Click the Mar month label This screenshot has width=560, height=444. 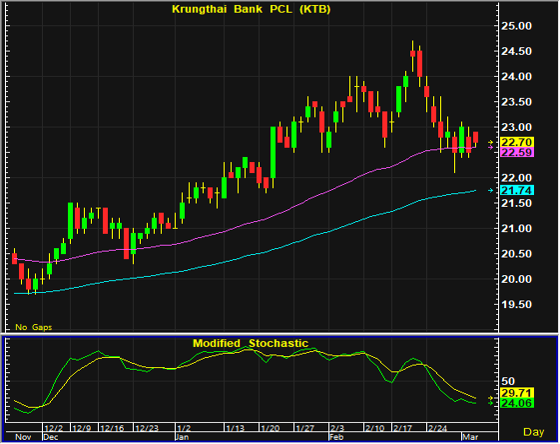coord(470,437)
